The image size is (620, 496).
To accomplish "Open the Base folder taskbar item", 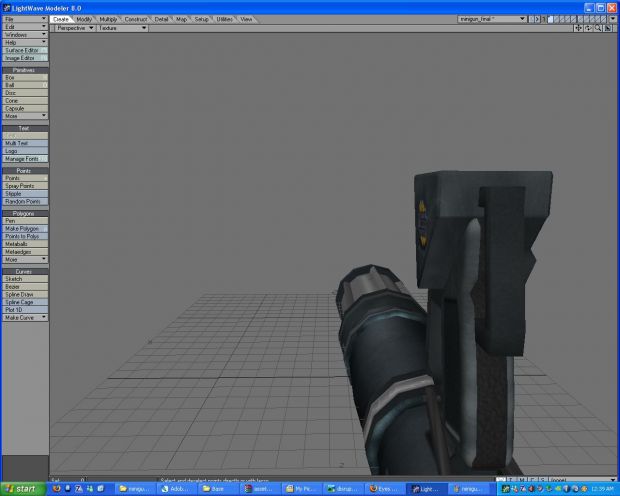I will coord(219,489).
